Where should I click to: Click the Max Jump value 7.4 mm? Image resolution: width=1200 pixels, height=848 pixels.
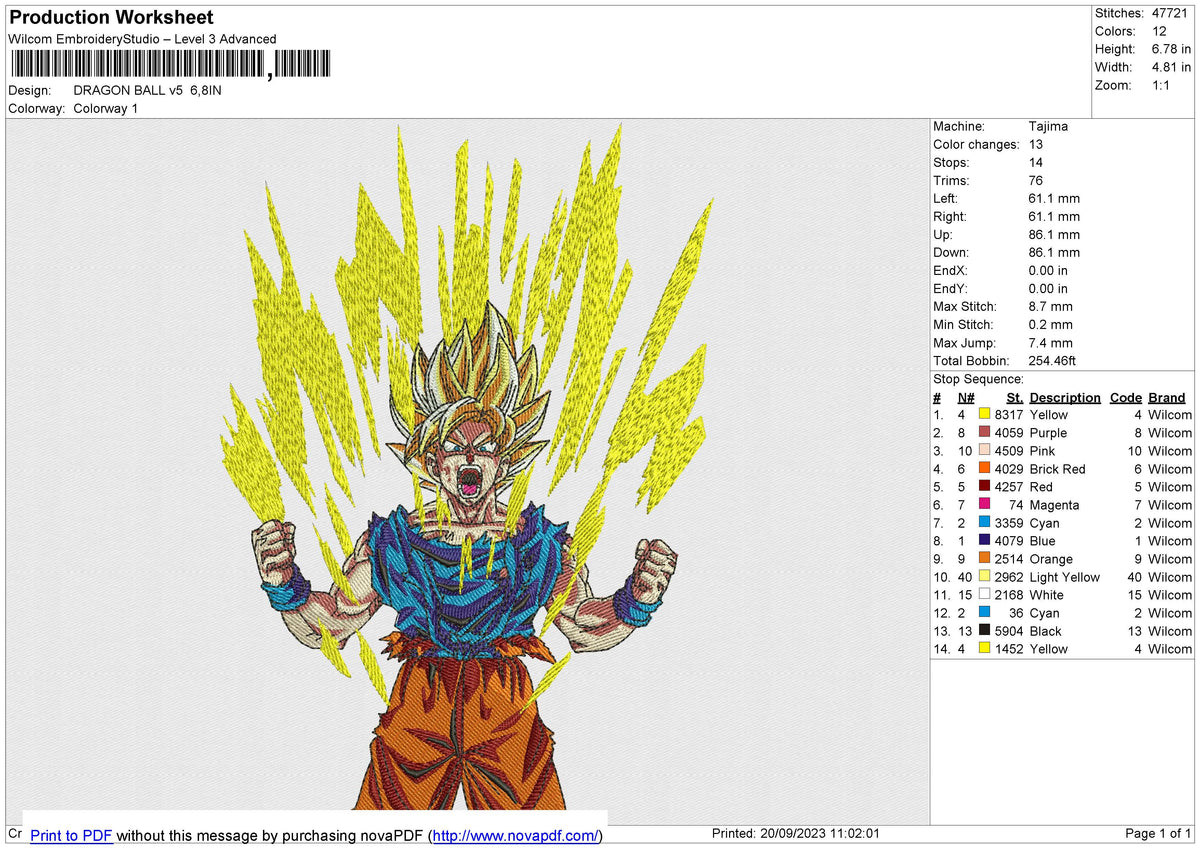coord(1051,343)
